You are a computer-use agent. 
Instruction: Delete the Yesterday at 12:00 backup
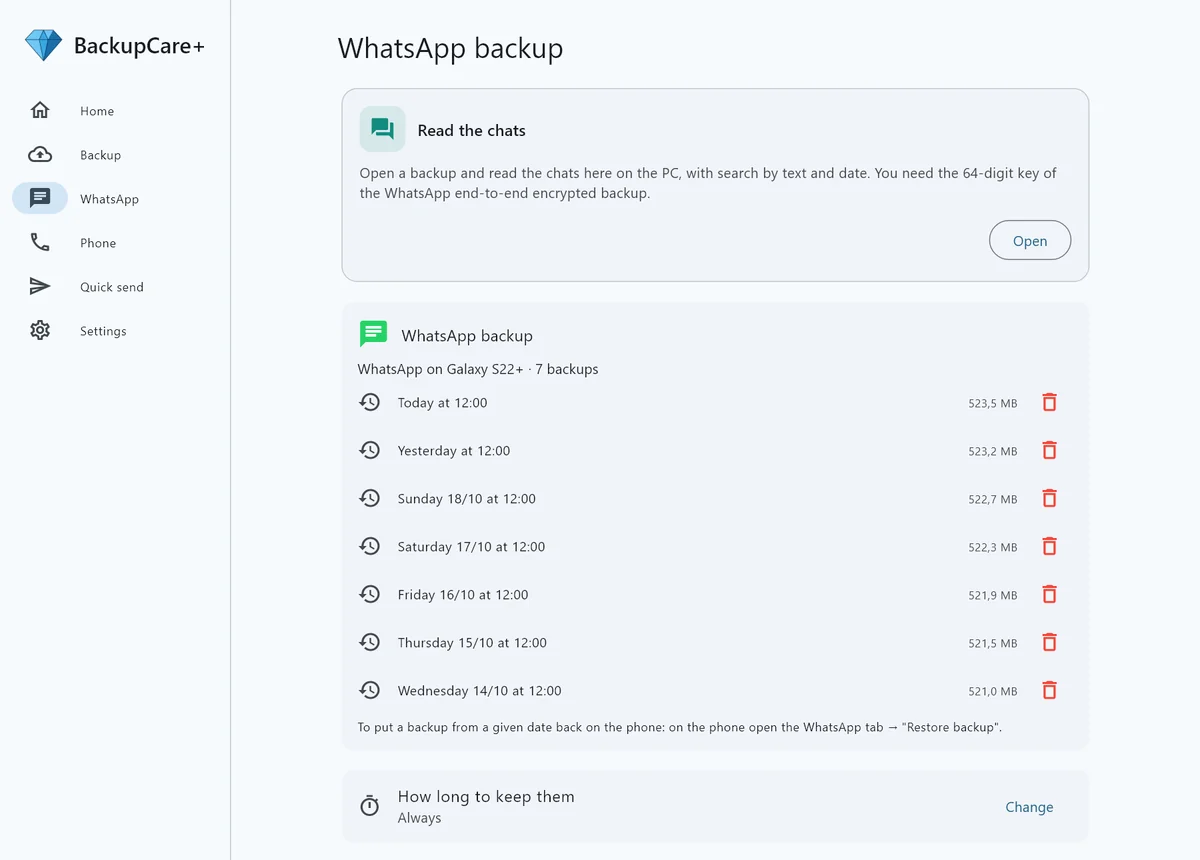(1049, 450)
